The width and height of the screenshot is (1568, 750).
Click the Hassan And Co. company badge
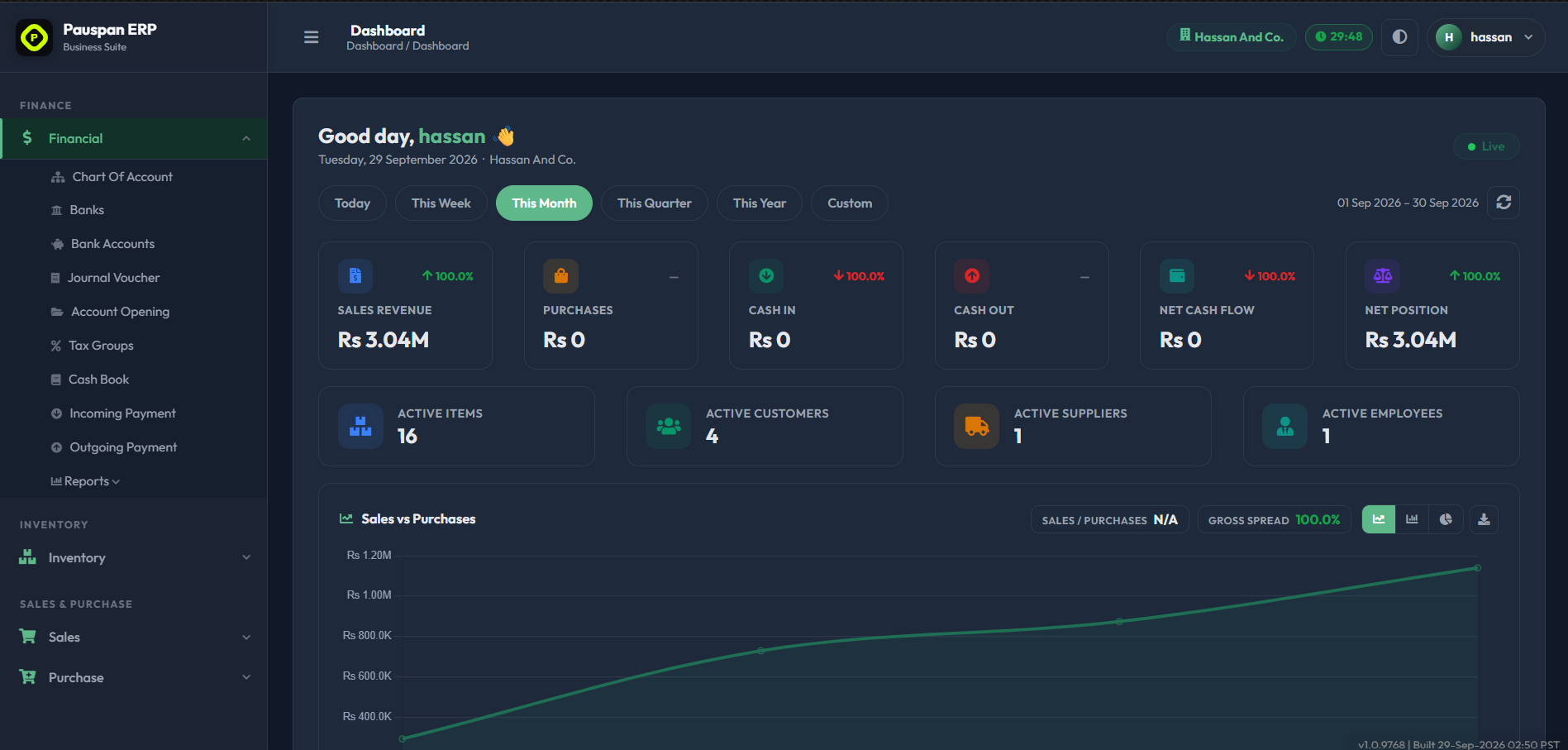click(1231, 37)
